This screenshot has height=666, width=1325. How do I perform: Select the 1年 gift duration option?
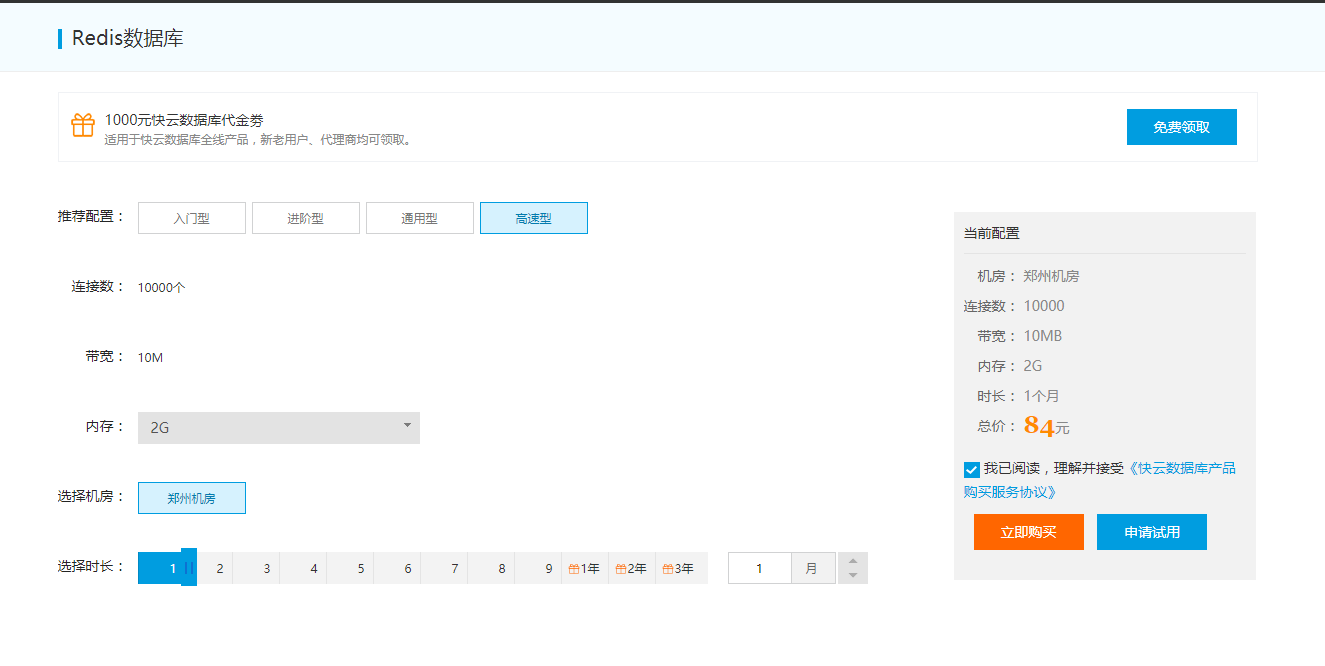585,568
